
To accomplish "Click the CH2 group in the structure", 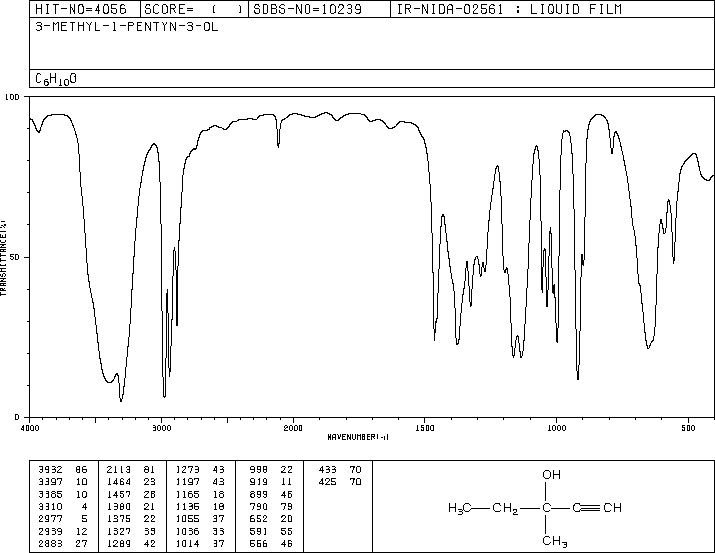I will 505,508.
